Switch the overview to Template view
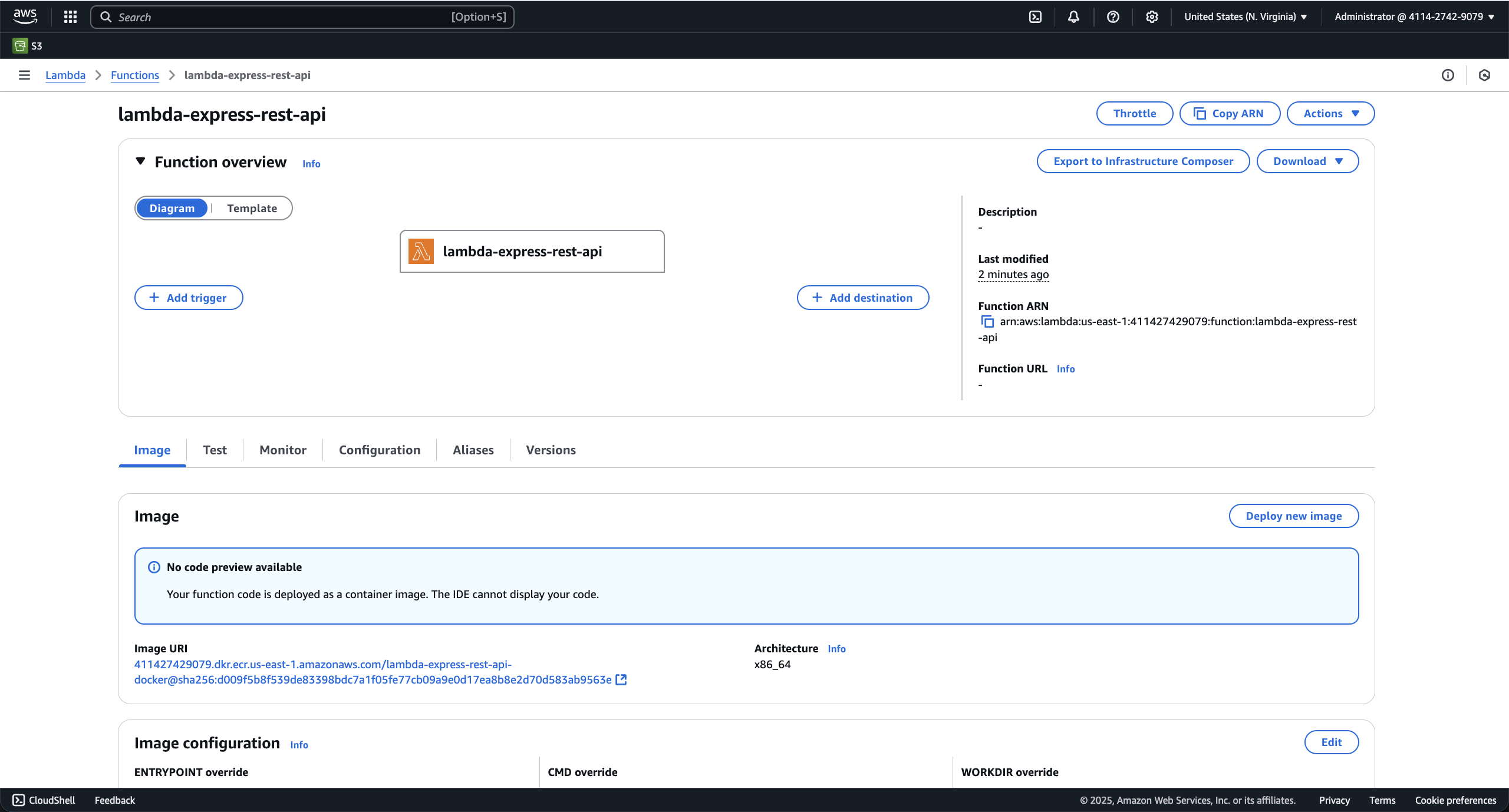The image size is (1509, 812). [252, 208]
